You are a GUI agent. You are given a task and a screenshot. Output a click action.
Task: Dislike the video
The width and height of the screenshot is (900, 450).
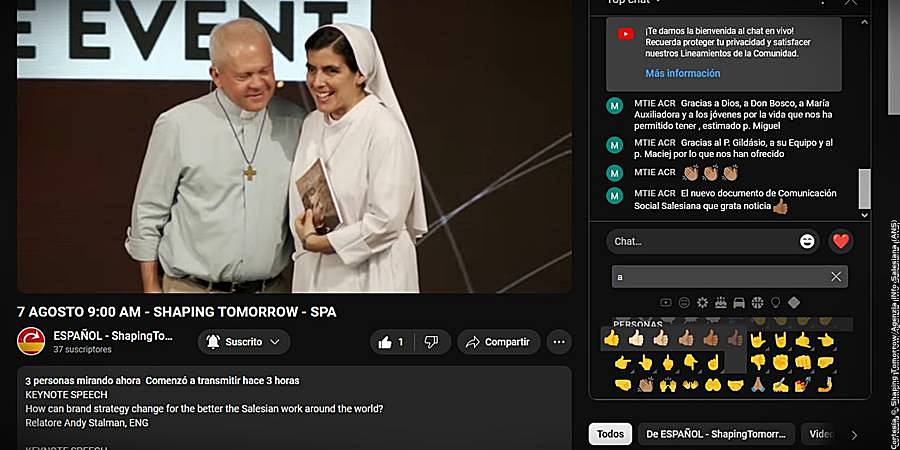(432, 342)
